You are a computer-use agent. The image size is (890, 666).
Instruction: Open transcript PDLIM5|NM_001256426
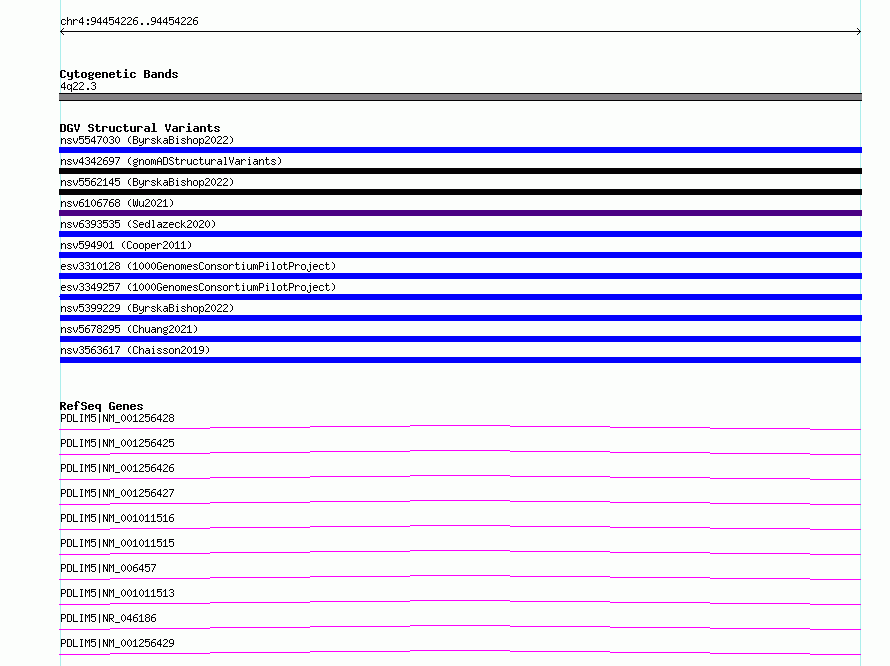(x=117, y=468)
